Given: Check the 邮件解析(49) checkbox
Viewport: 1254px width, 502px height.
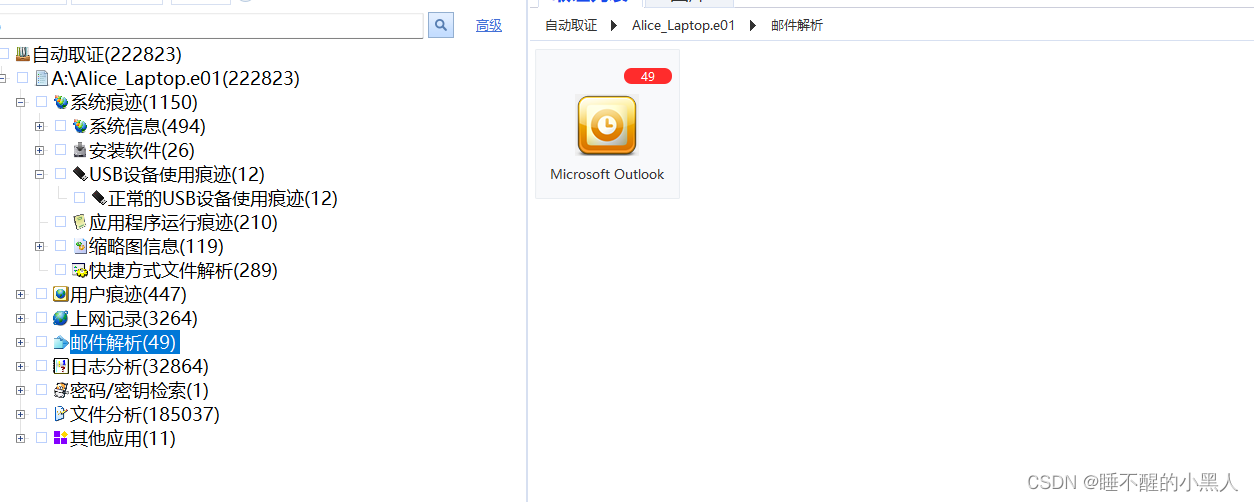Looking at the screenshot, I should (41, 342).
